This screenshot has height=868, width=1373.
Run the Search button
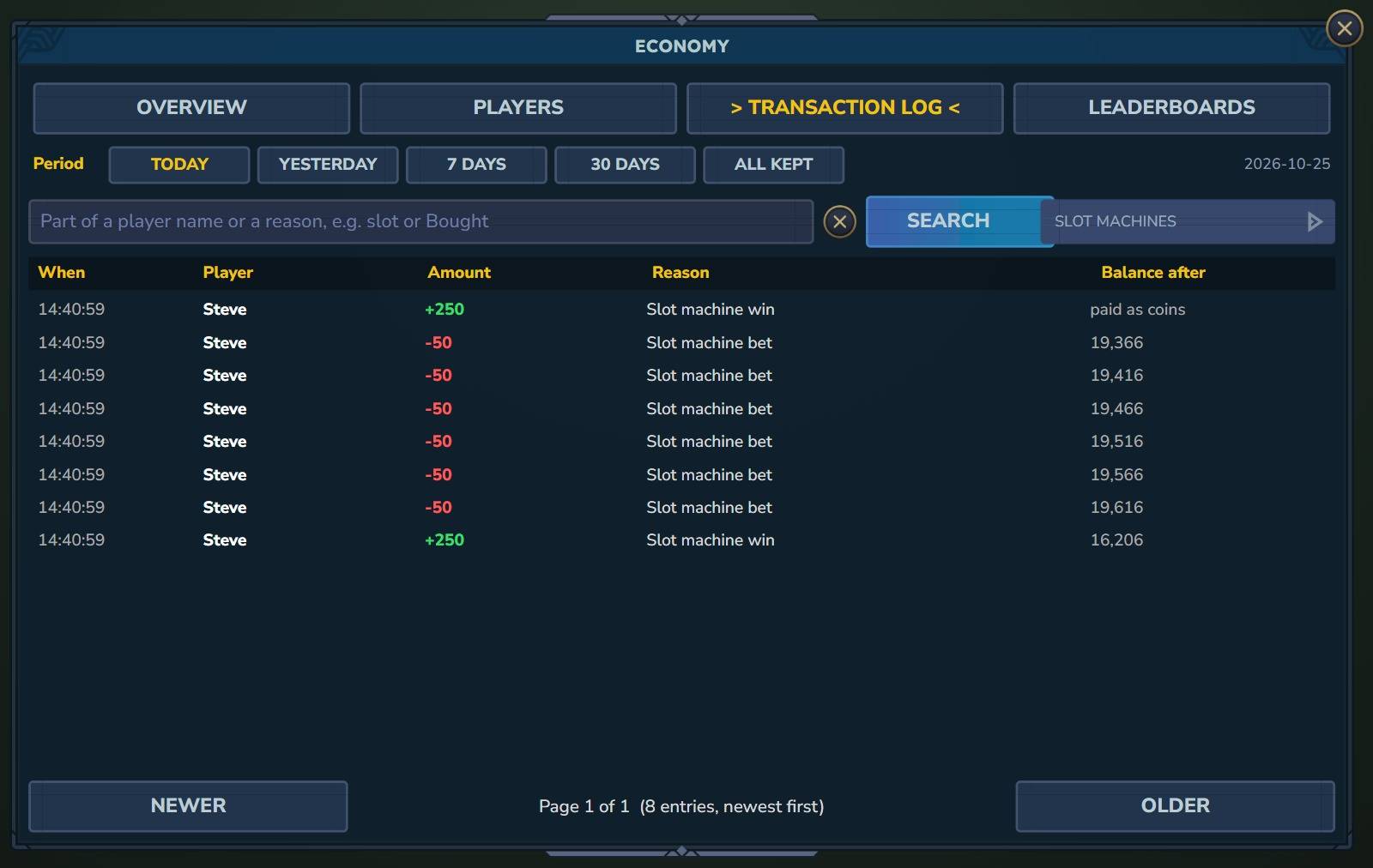tap(953, 221)
